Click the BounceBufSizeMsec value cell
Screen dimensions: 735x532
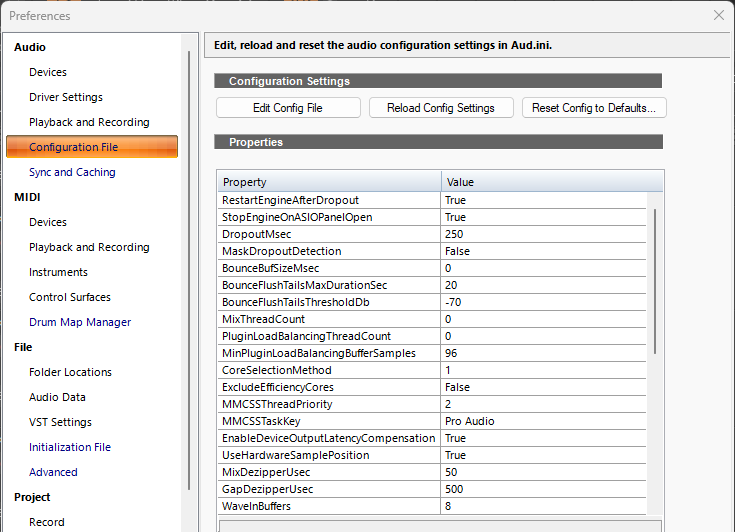pyautogui.click(x=544, y=268)
